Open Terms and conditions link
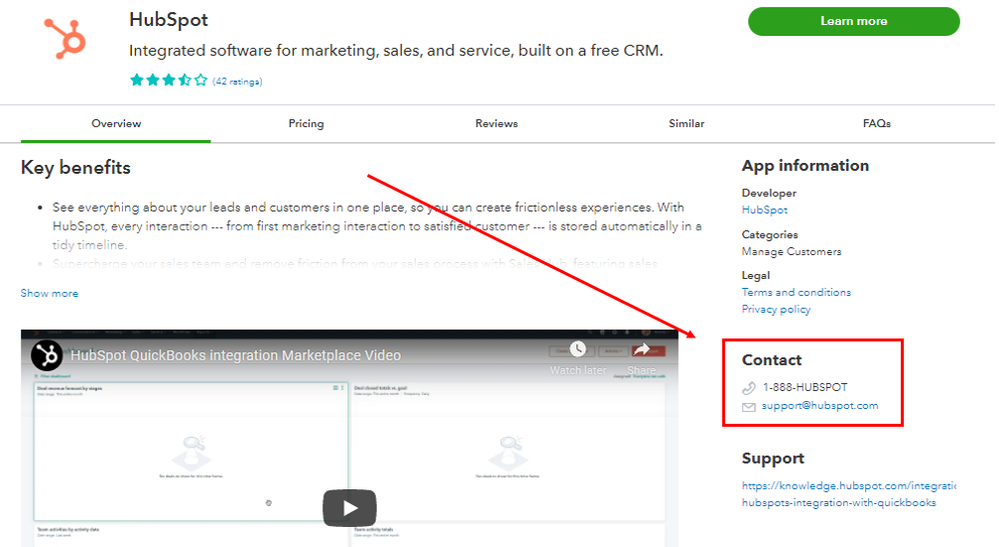This screenshot has width=999, height=547. [796, 292]
